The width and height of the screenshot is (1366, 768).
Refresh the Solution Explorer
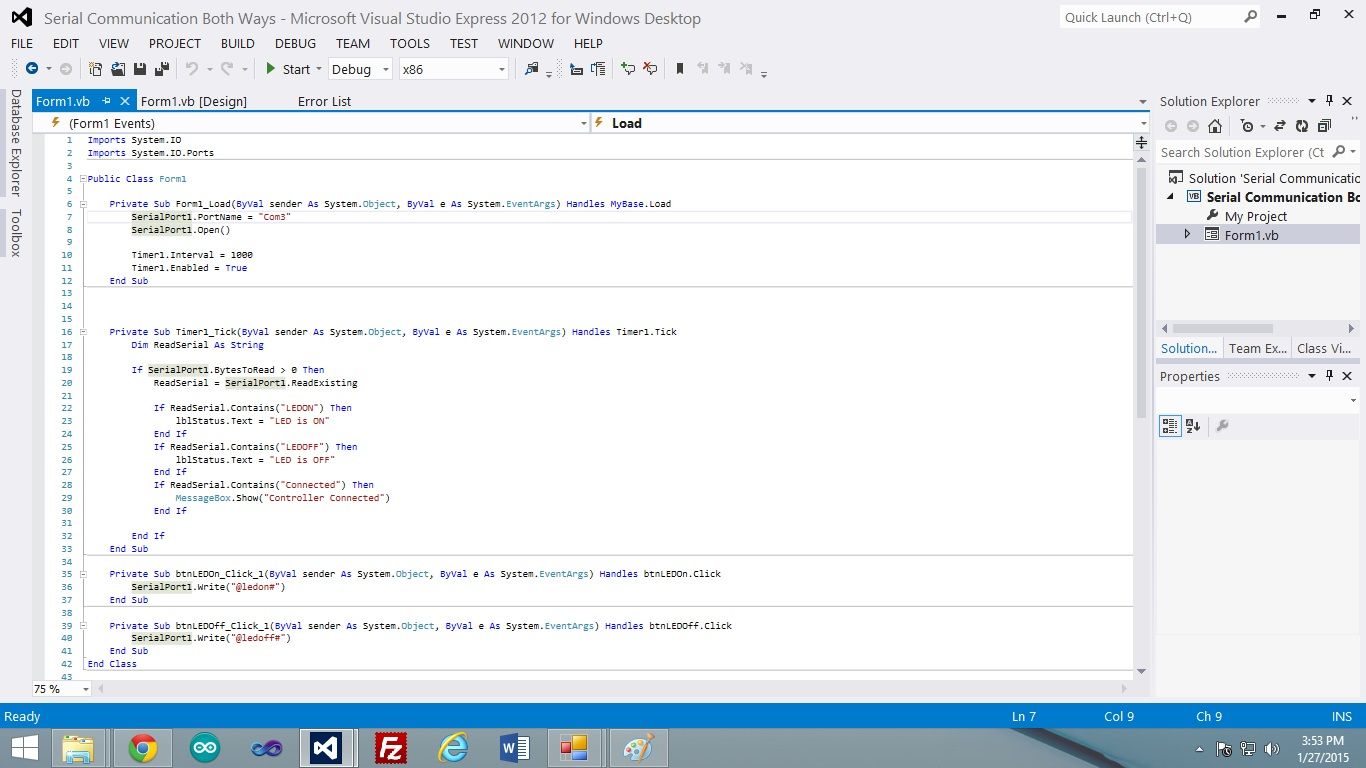pos(1302,126)
